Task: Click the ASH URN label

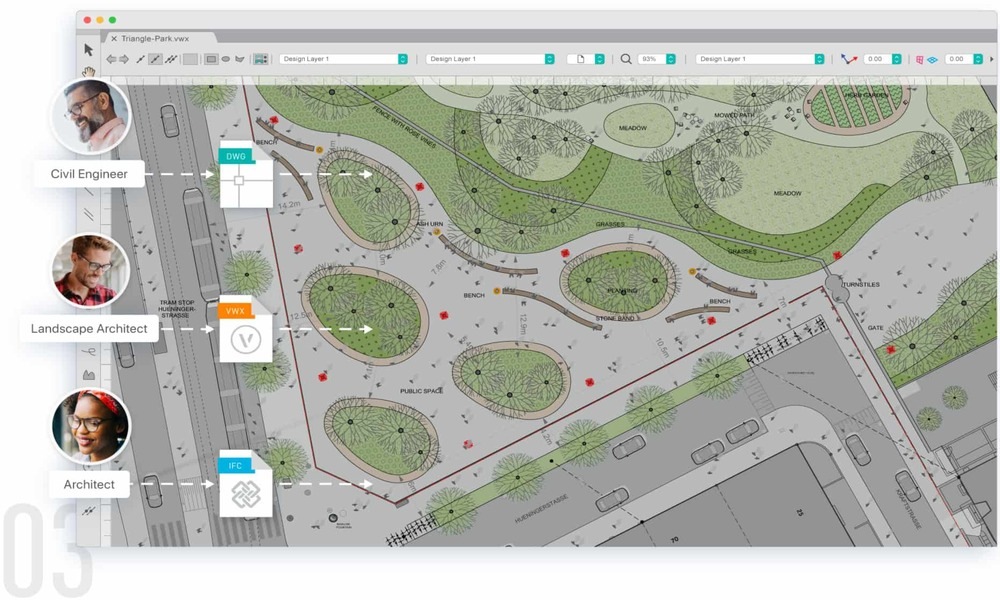Action: click(429, 224)
